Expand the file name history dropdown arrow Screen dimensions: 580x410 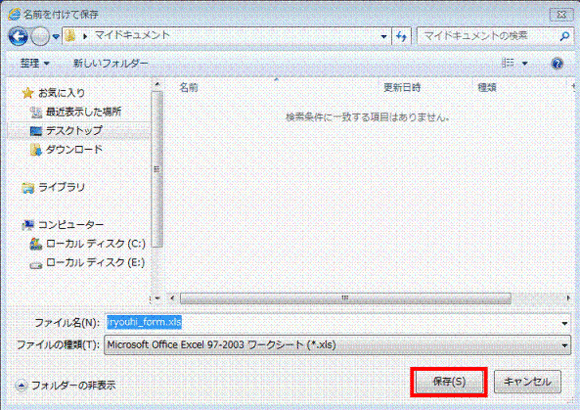(x=564, y=323)
